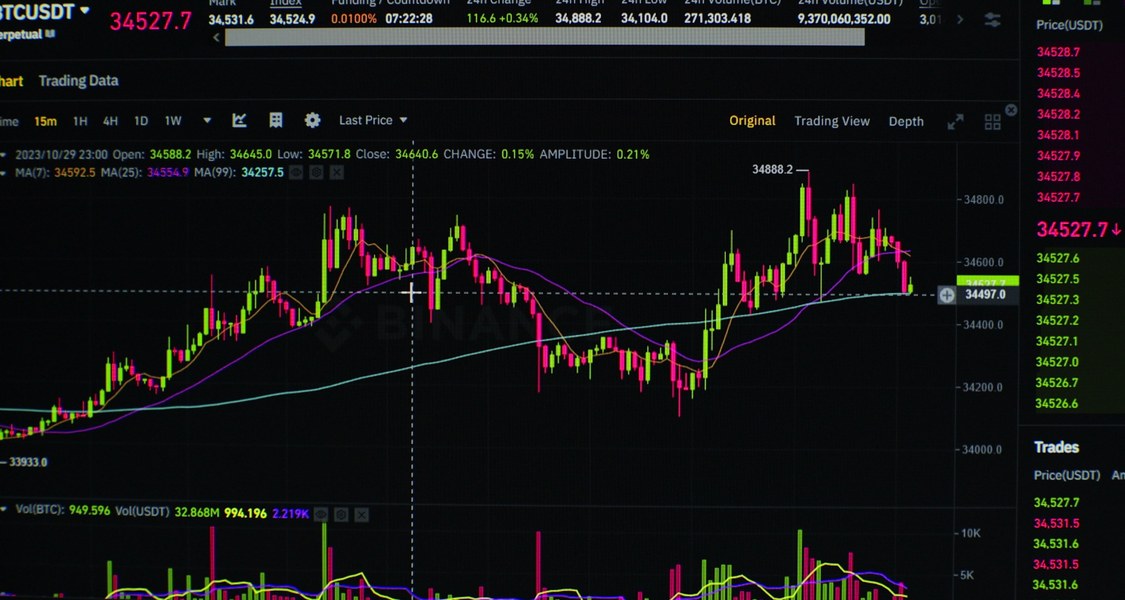
Task: Click the plus icon on the price axis
Action: 946,295
